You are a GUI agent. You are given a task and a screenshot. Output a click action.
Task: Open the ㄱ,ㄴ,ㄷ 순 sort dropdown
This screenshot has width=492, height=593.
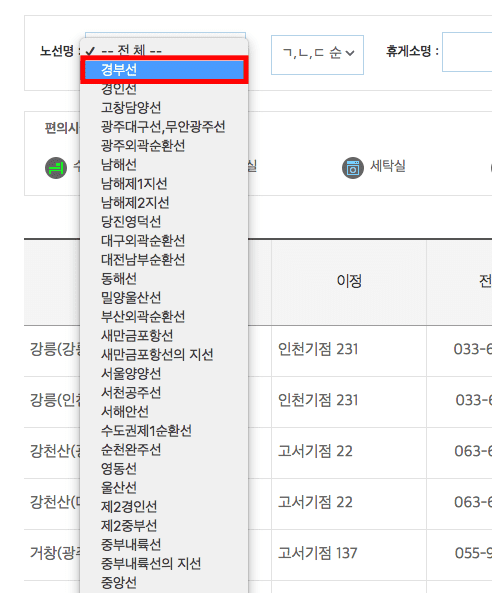point(317,55)
